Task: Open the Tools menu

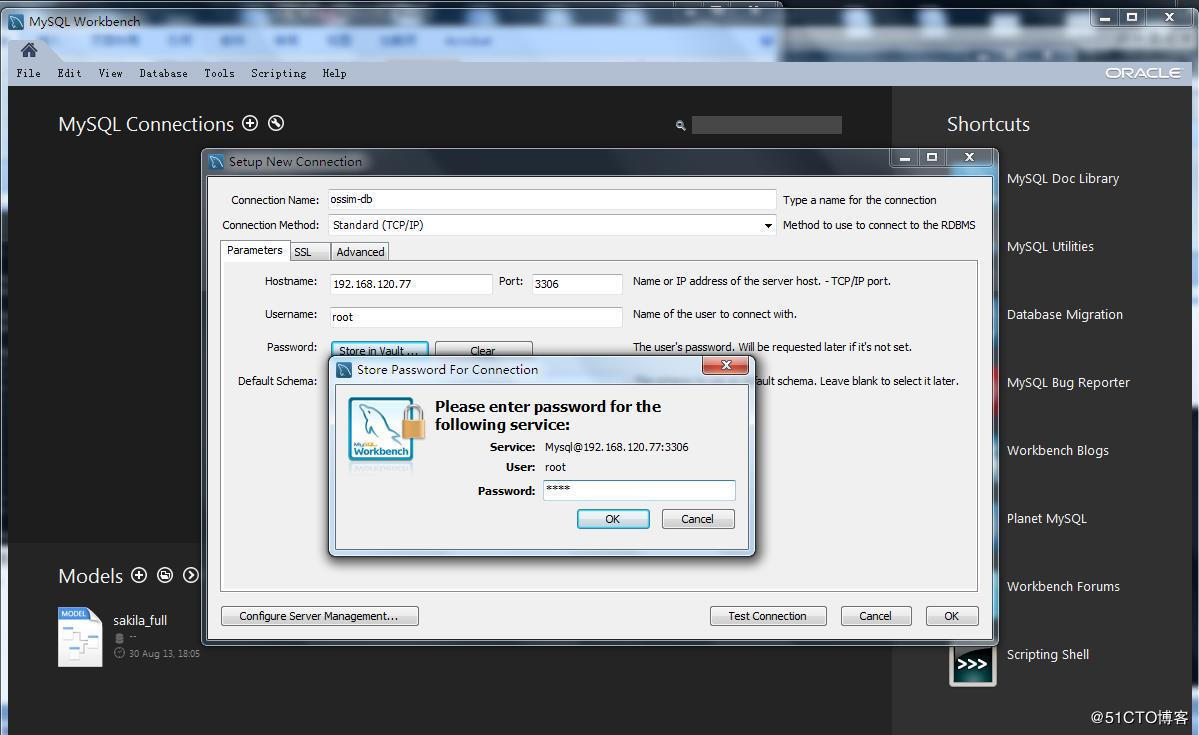Action: coord(219,73)
